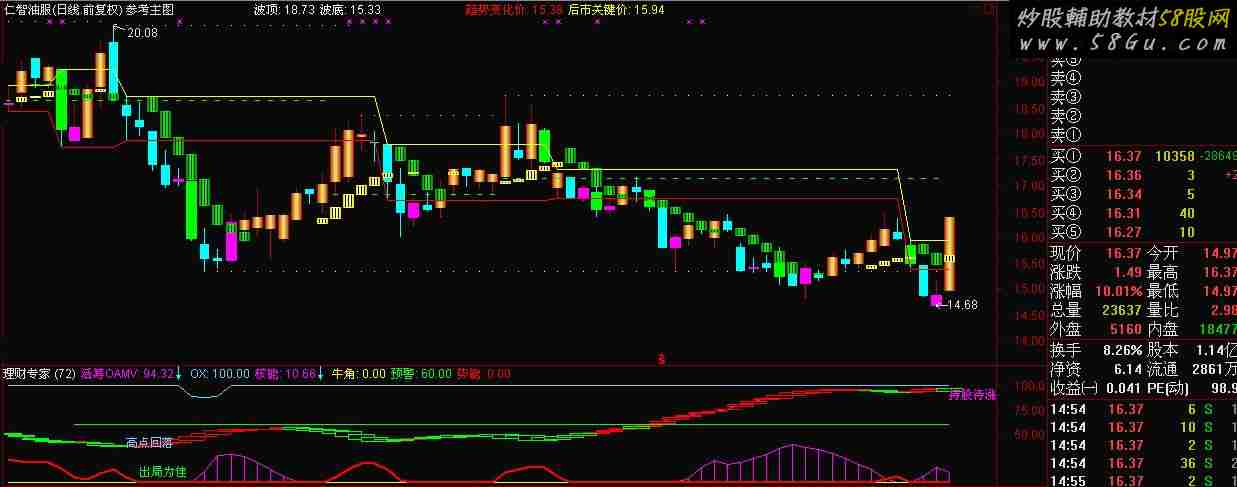The image size is (1237, 487).
Task: Click the 高点回落 signal label
Action: 149,441
